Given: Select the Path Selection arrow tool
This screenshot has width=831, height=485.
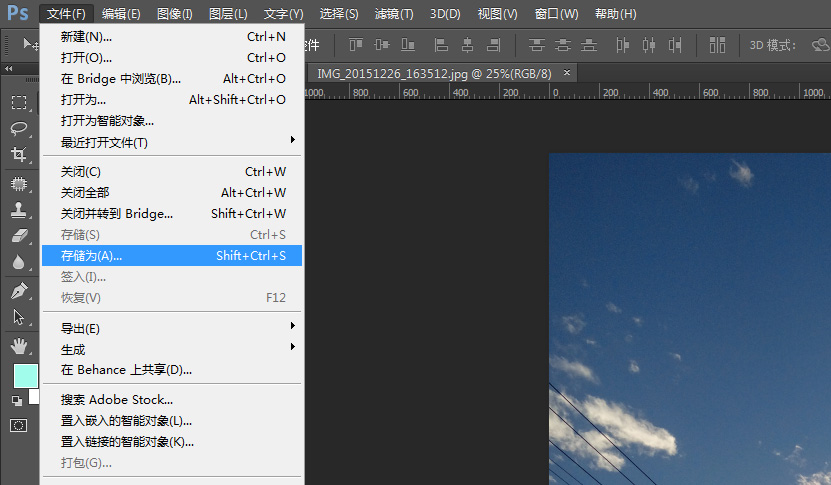Looking at the screenshot, I should click(19, 317).
